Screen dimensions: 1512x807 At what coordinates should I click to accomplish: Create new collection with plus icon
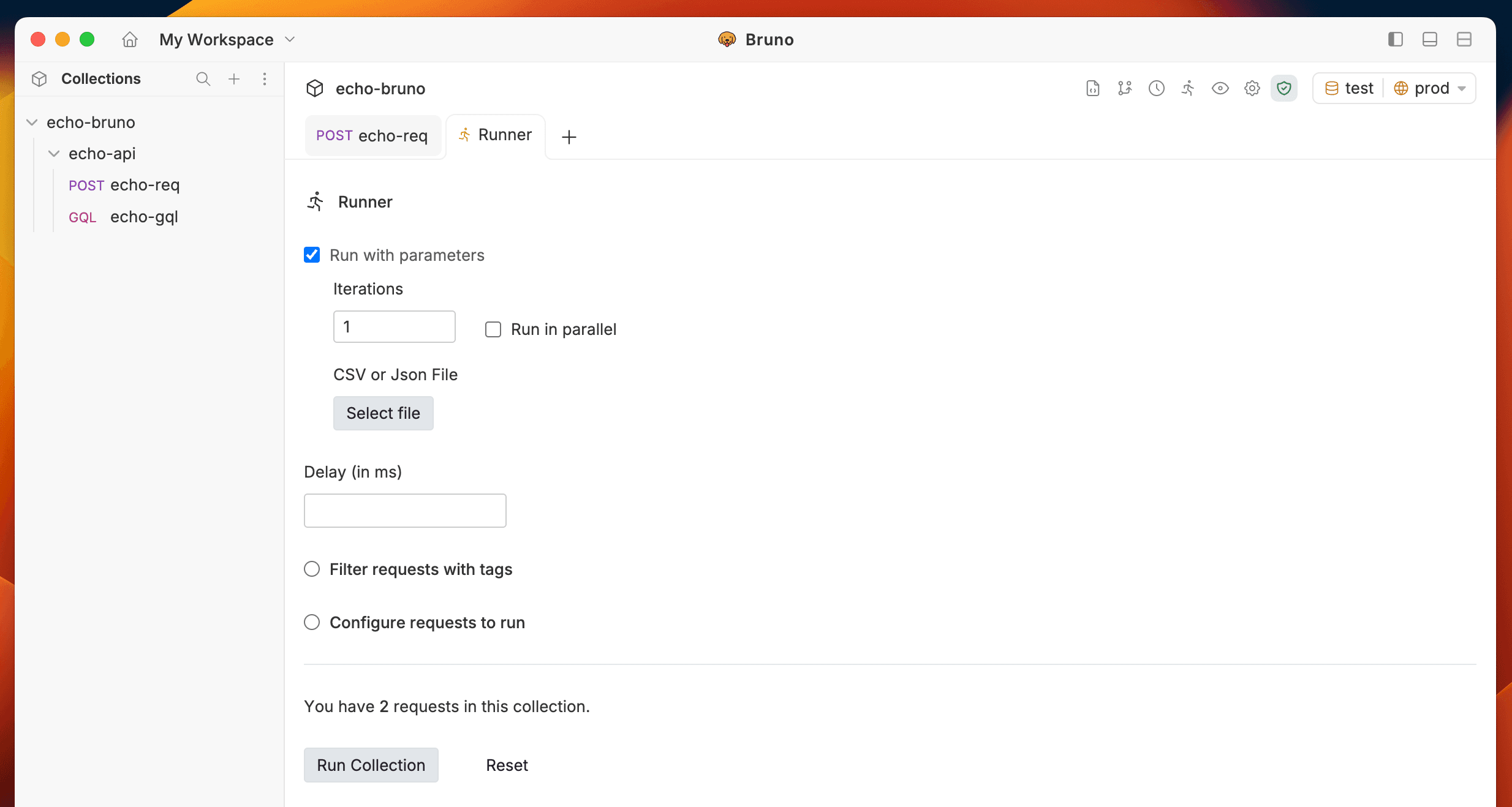pyautogui.click(x=233, y=78)
